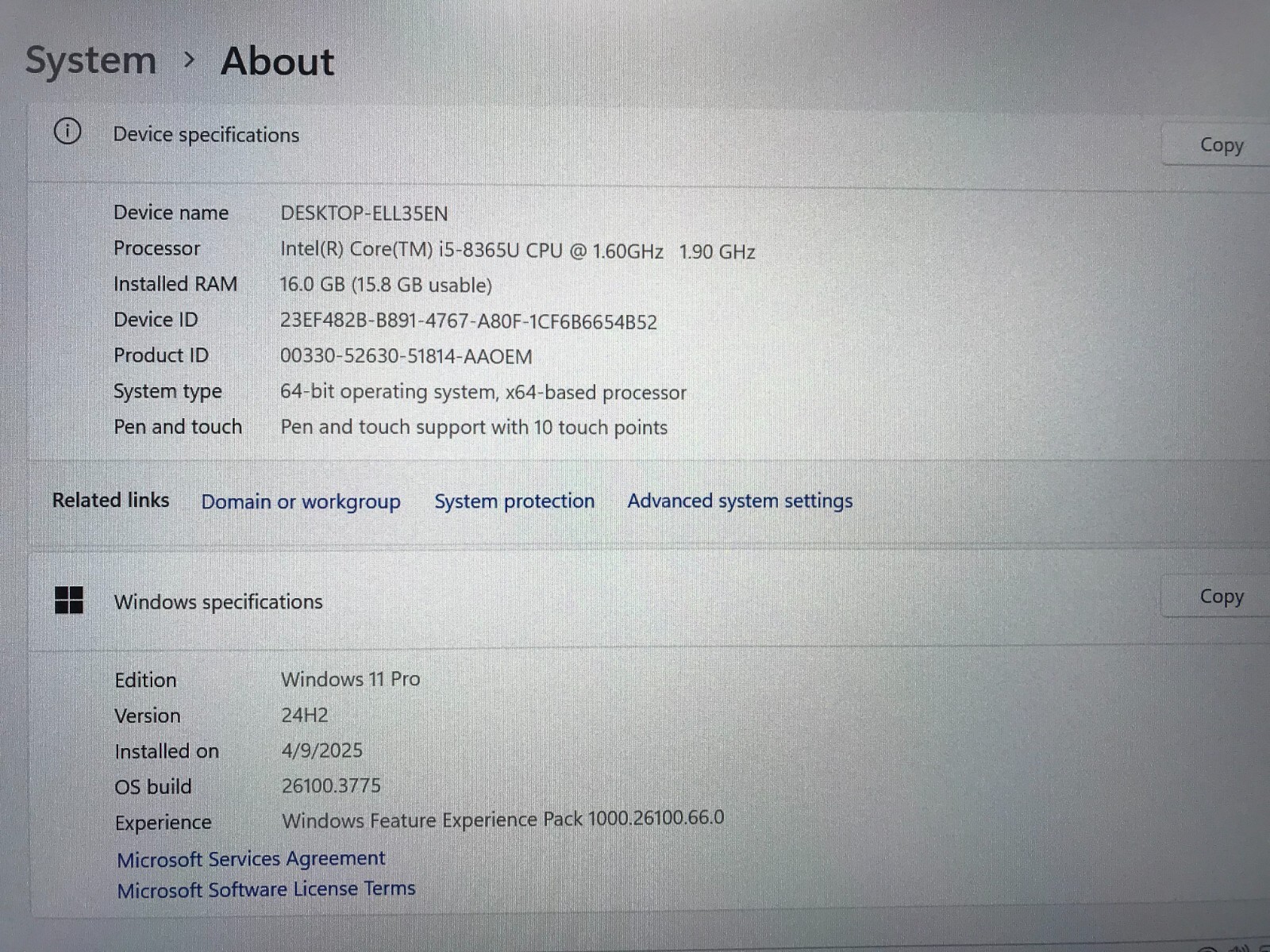
Task: Select the Windows 11 Pro edition value
Action: click(x=351, y=679)
